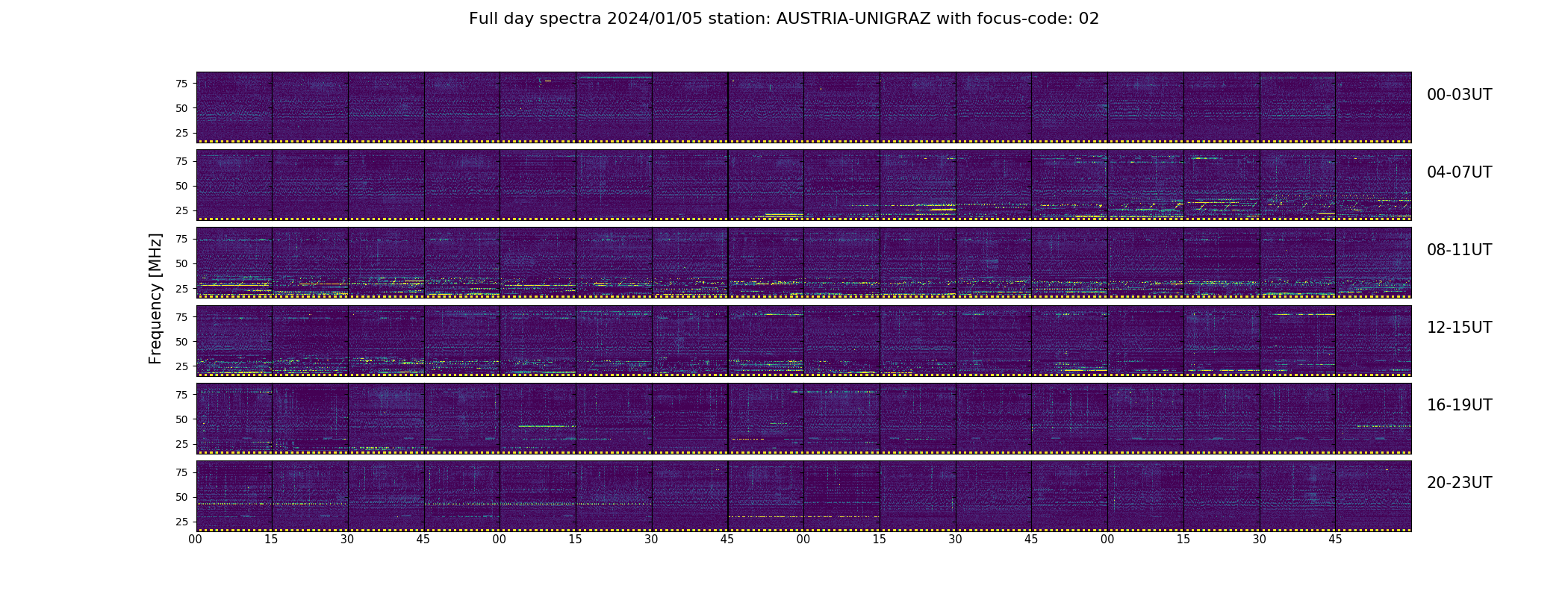Select the 00-03UT row label

click(x=1459, y=95)
